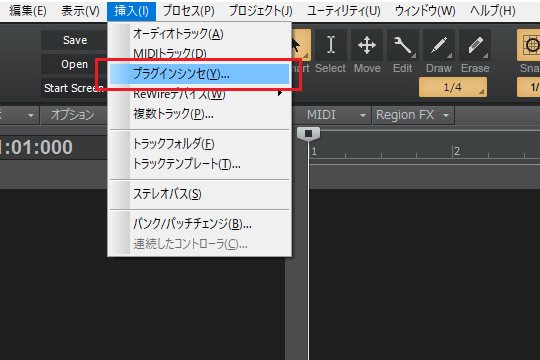Open the 編集(E) menu
The height and width of the screenshot is (360, 540).
(28, 11)
